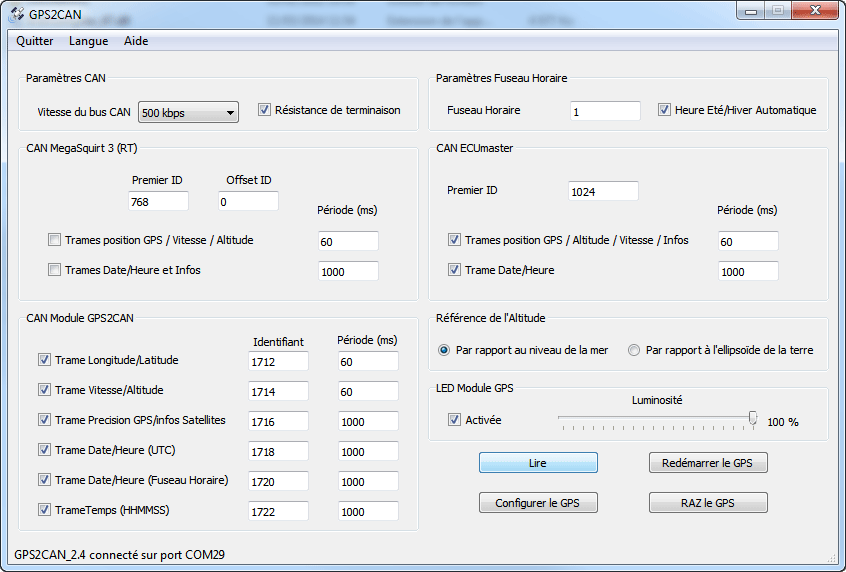Select Par rapport au niveau de la mer
The height and width of the screenshot is (572, 846).
(x=445, y=350)
